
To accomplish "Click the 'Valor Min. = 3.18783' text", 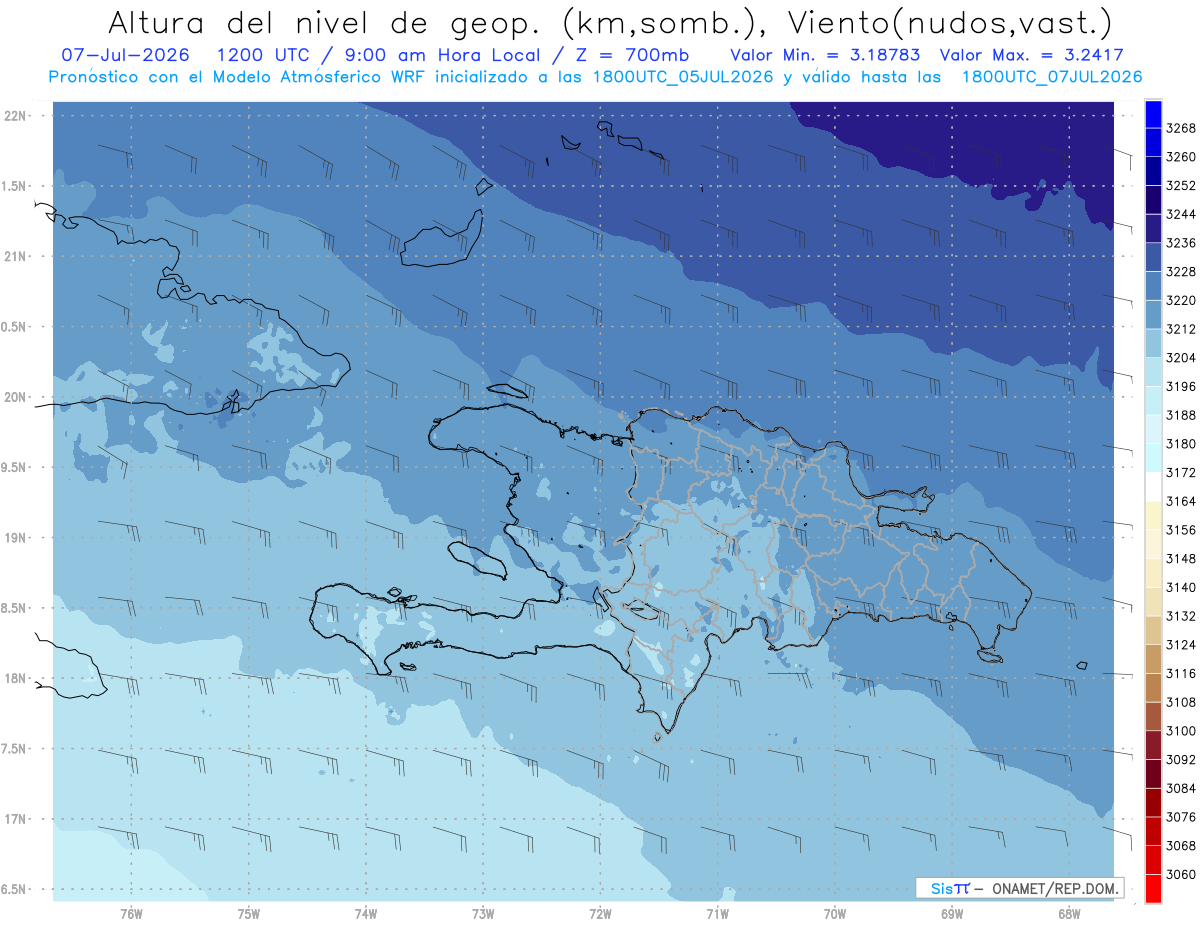I will [x=826, y=55].
